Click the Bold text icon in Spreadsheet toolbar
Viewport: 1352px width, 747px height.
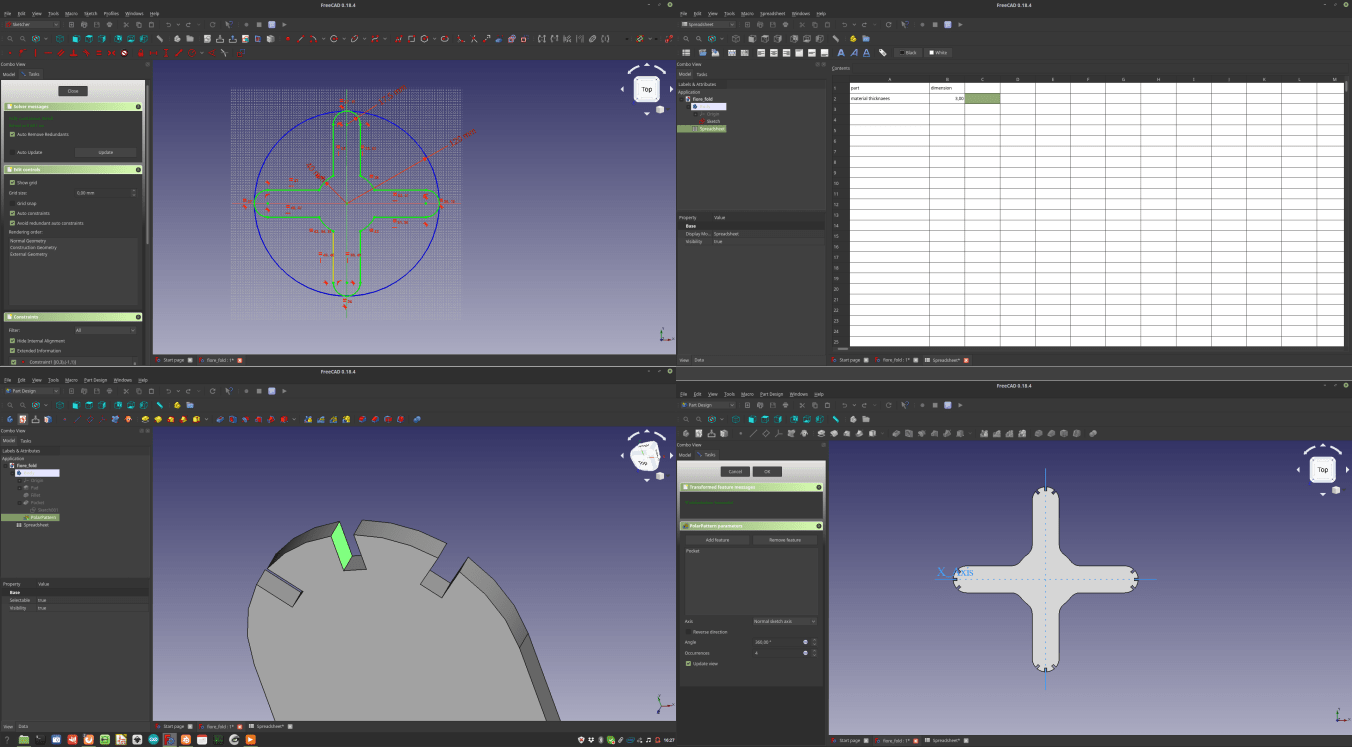pos(841,52)
